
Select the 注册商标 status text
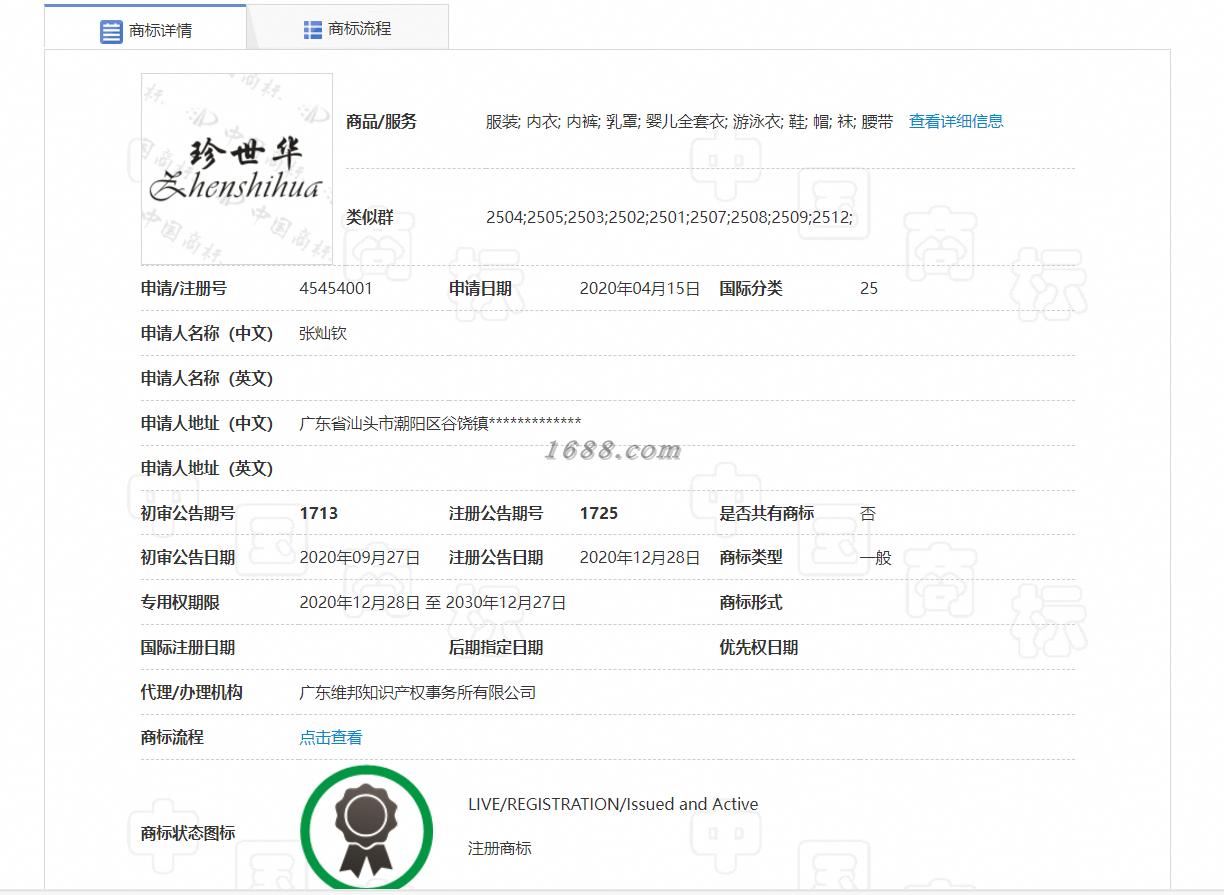(500, 848)
